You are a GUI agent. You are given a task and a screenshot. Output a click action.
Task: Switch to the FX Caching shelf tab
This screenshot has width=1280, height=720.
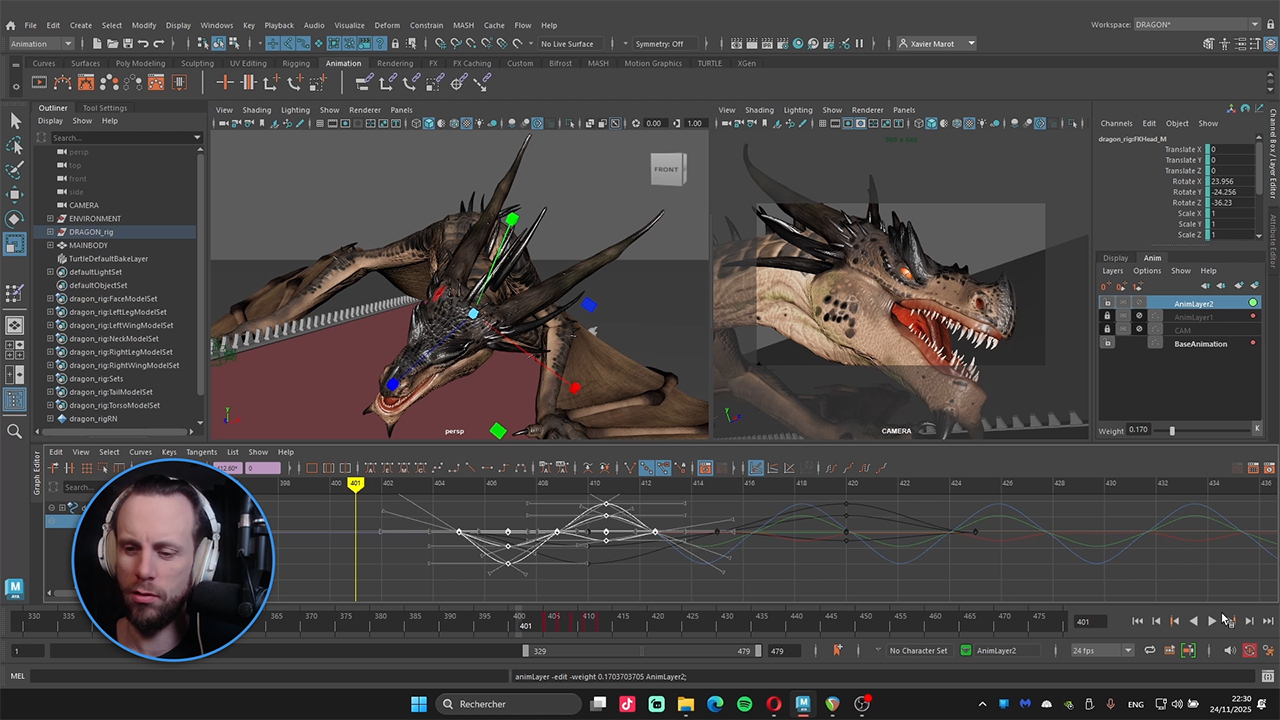471,63
